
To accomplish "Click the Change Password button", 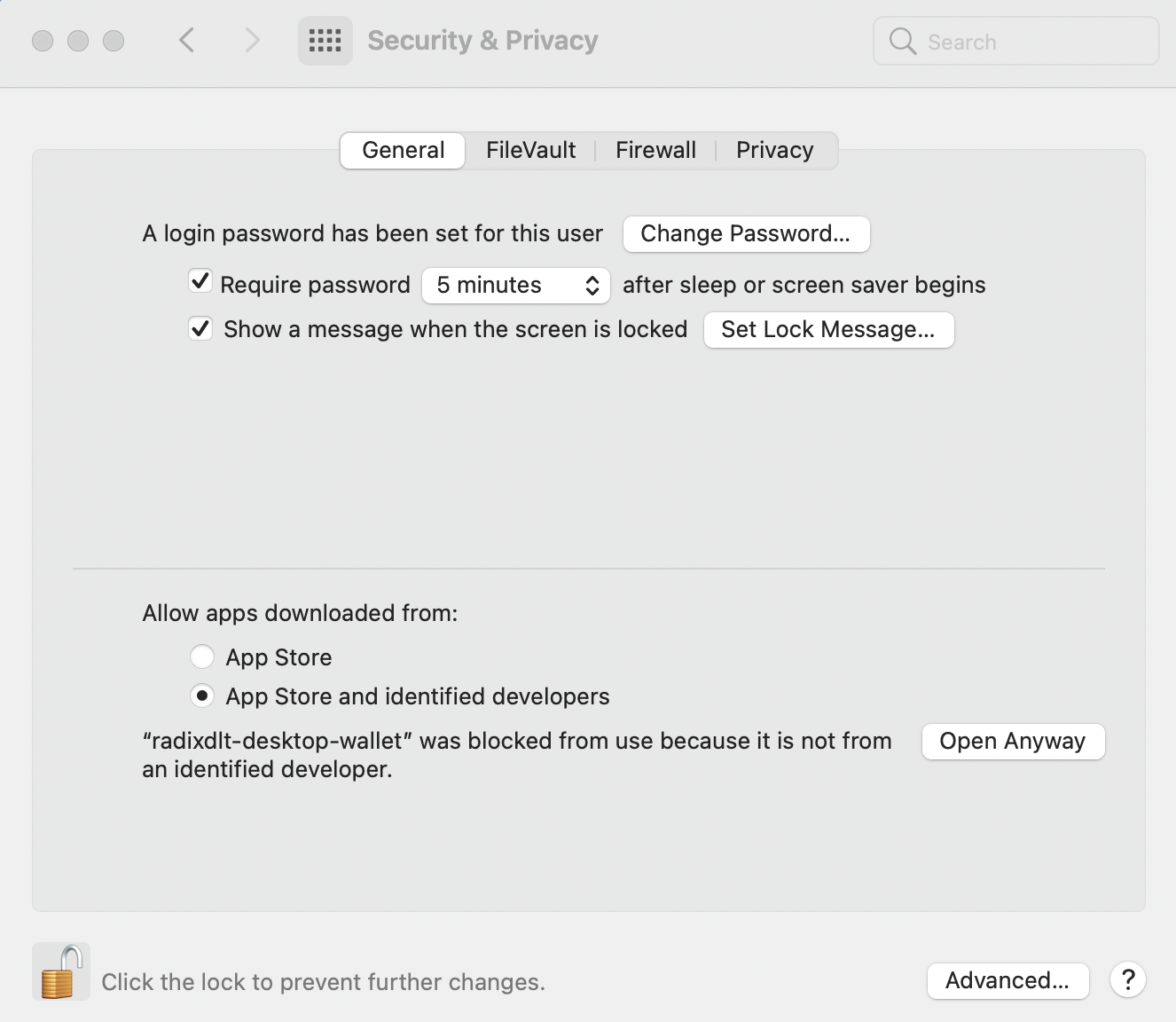I will click(x=745, y=233).
